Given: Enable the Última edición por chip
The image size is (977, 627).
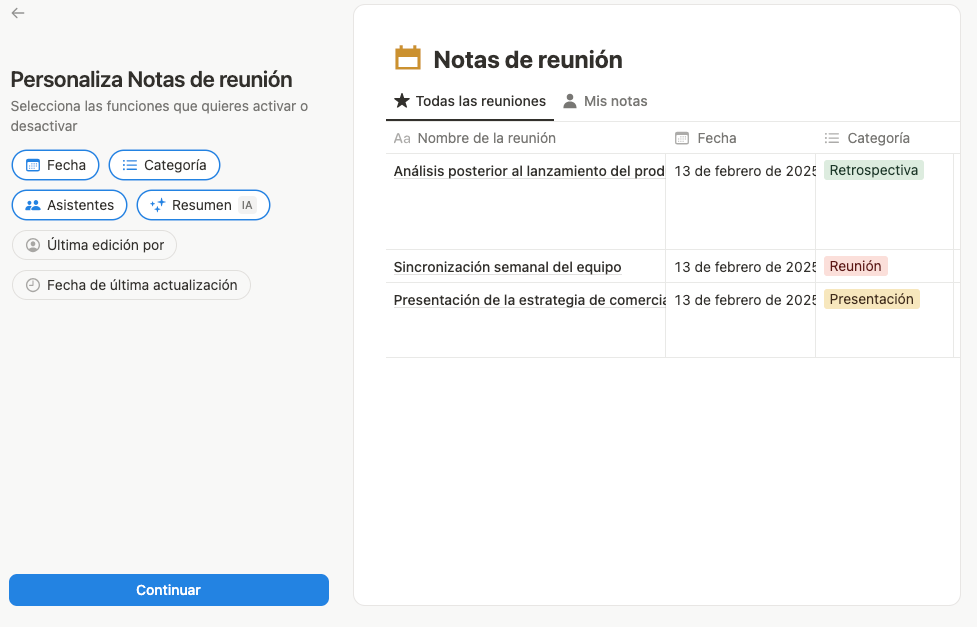Looking at the screenshot, I should [x=95, y=245].
